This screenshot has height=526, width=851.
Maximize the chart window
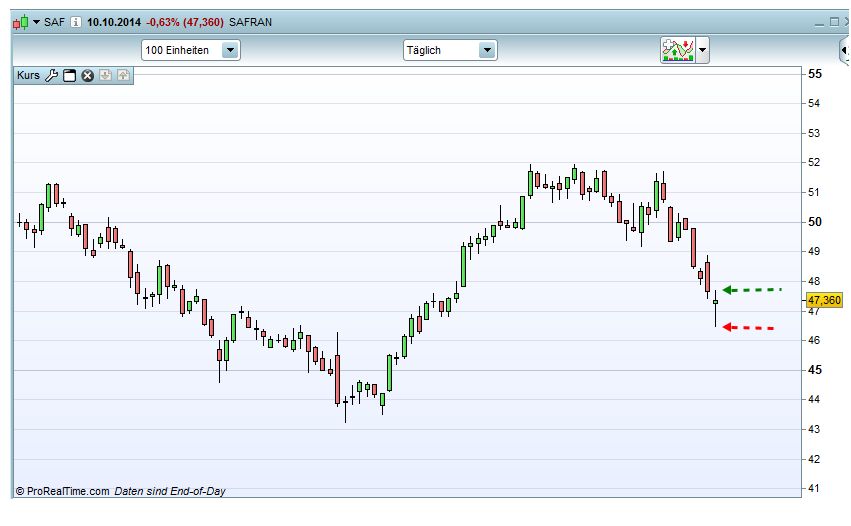pyautogui.click(x=832, y=22)
